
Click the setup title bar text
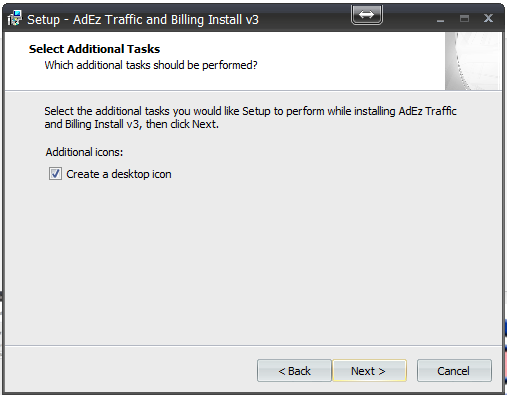click(143, 20)
